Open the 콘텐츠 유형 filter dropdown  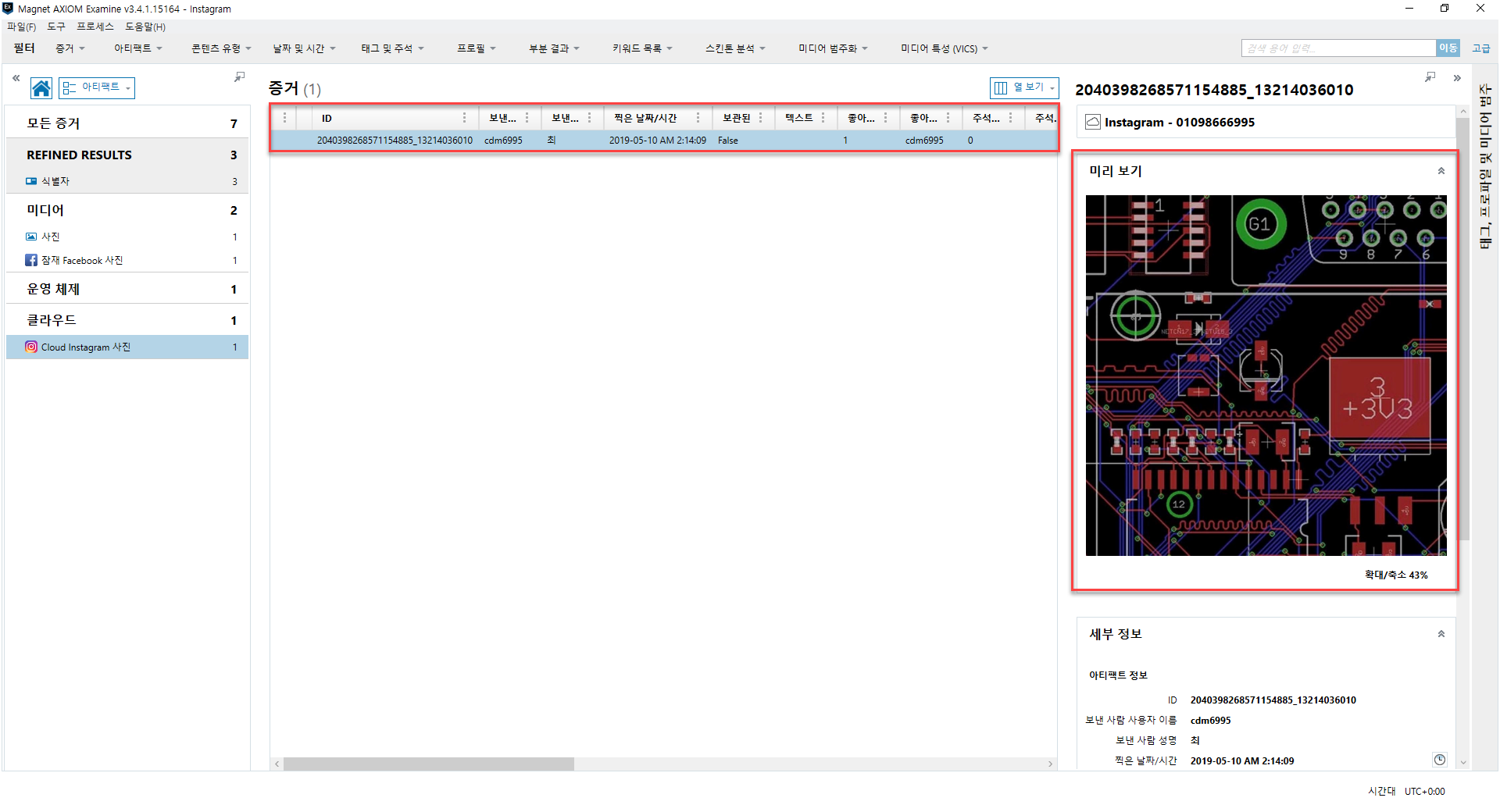pos(221,48)
